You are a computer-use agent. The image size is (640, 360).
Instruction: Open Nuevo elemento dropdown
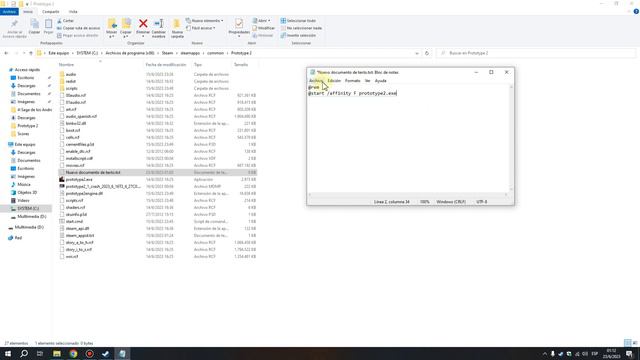pyautogui.click(x=204, y=21)
